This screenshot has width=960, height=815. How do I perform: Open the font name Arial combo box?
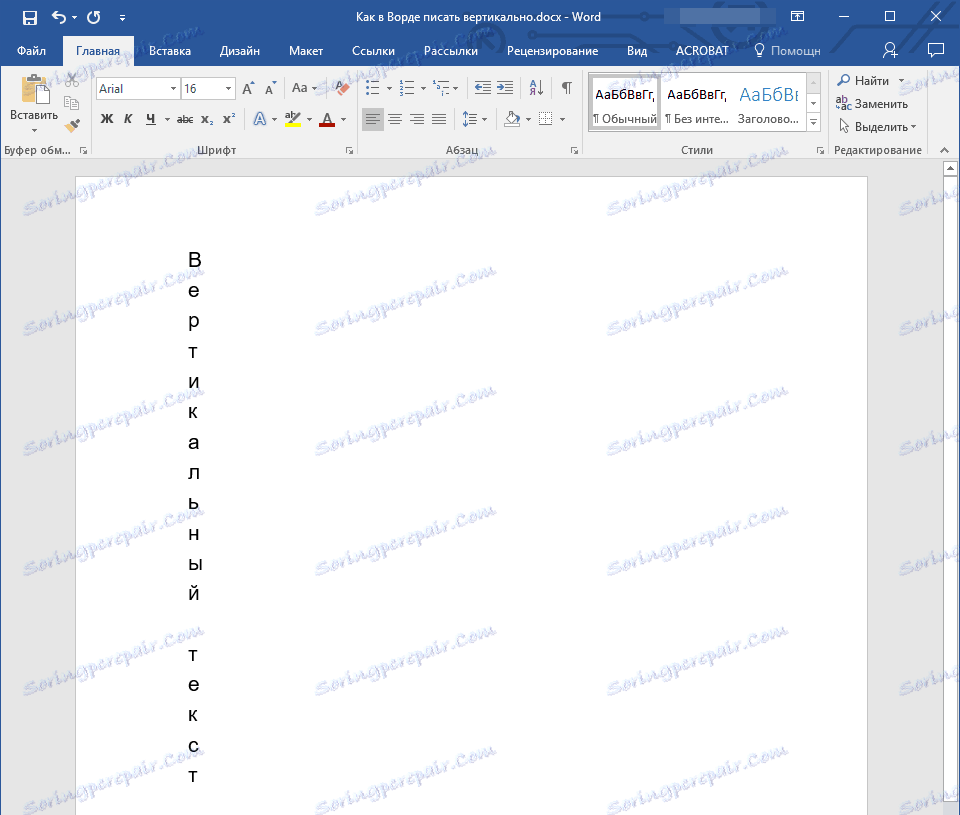tap(138, 89)
